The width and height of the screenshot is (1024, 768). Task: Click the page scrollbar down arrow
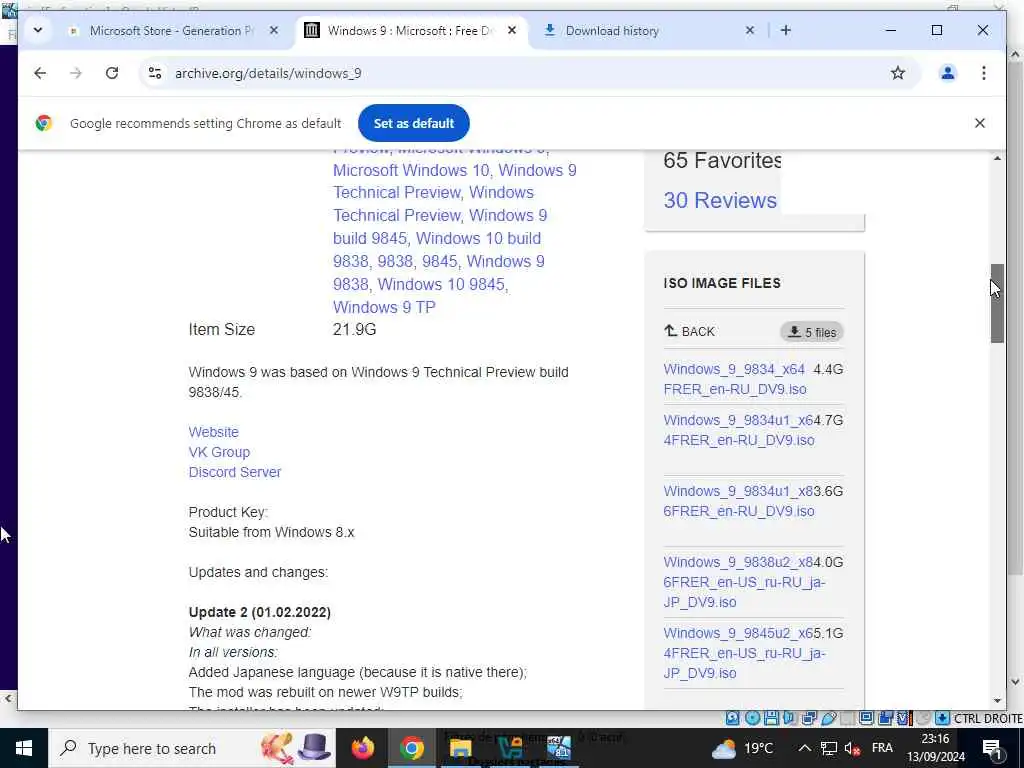tap(997, 701)
